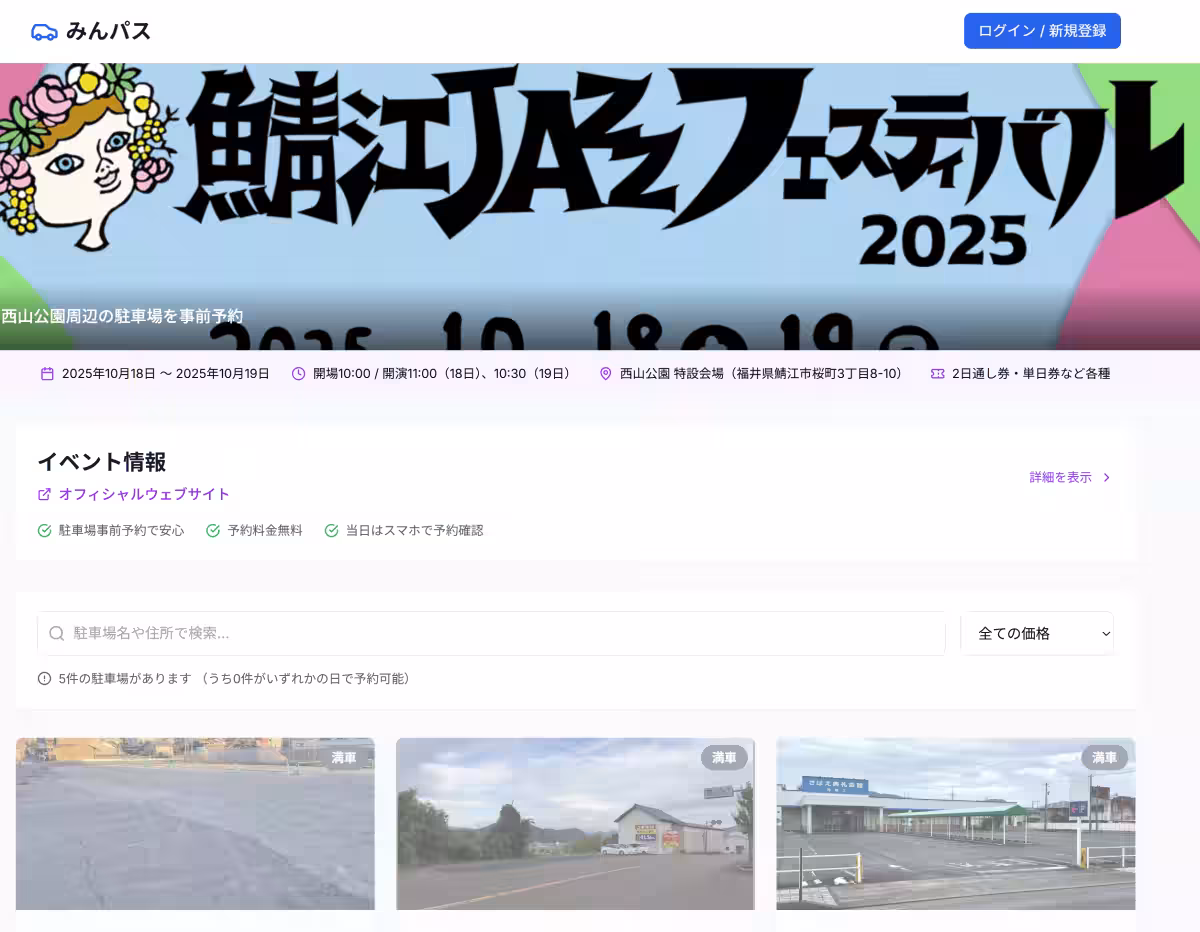The width and height of the screenshot is (1200, 932).
Task: Click the calendar icon beside event dates
Action: pos(47,374)
